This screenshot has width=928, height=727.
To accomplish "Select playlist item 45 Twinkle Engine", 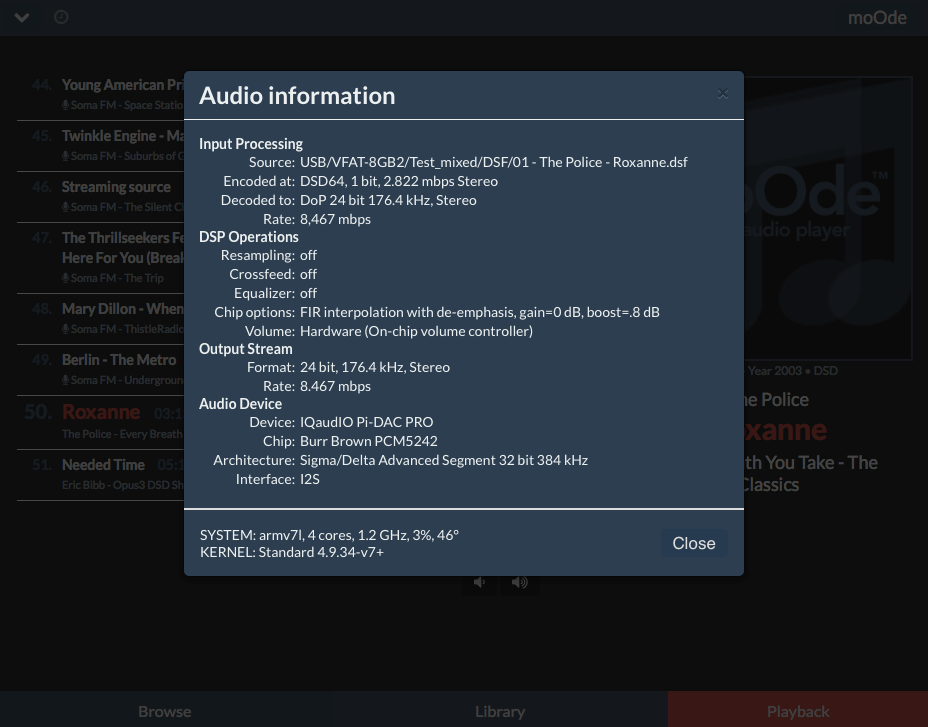I will [x=101, y=146].
